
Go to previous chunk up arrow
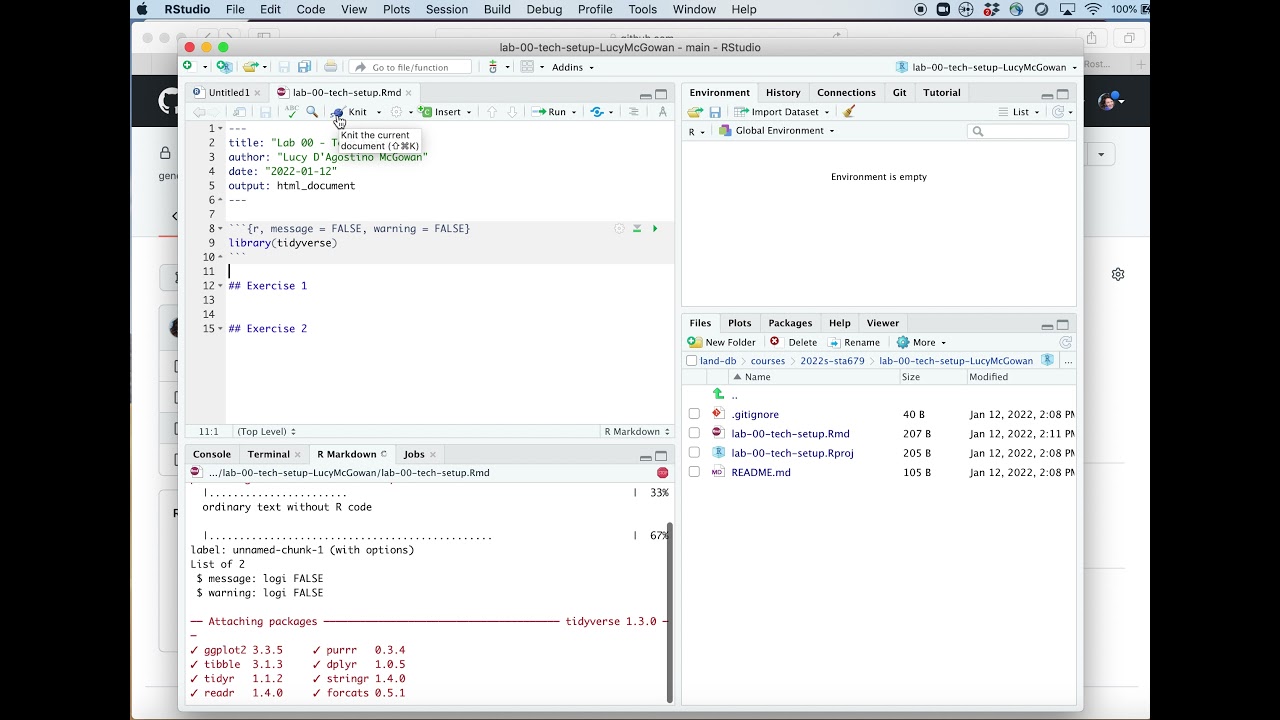pyautogui.click(x=491, y=112)
